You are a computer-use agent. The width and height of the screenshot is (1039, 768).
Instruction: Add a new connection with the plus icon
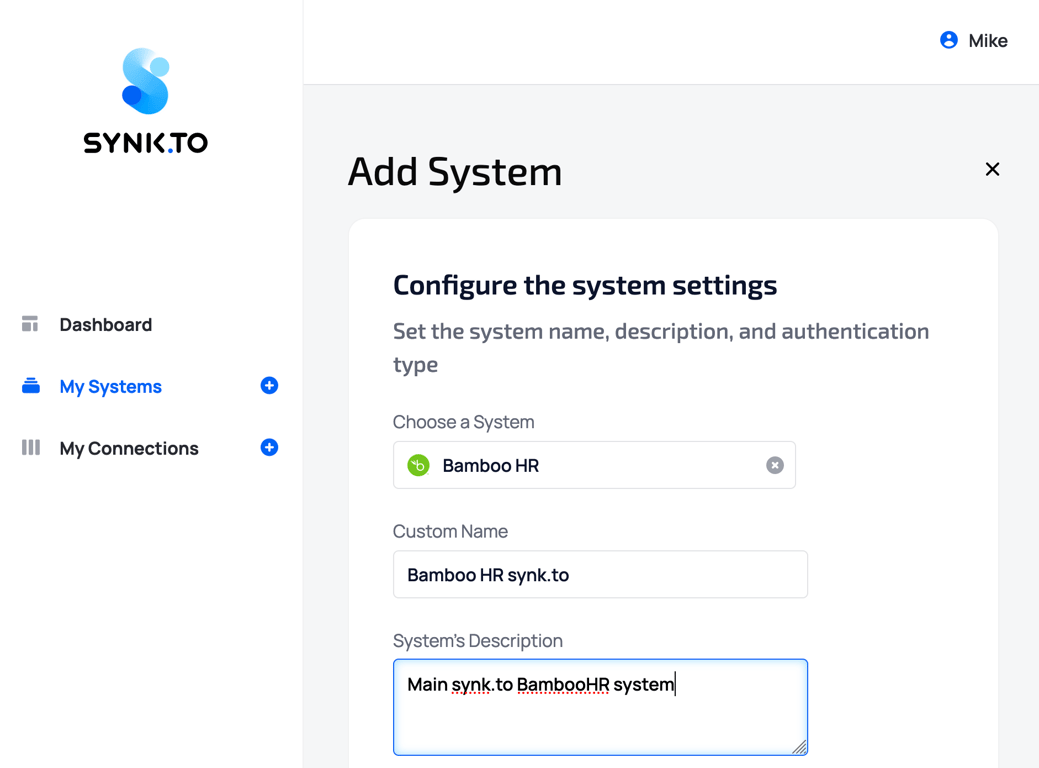coord(269,448)
